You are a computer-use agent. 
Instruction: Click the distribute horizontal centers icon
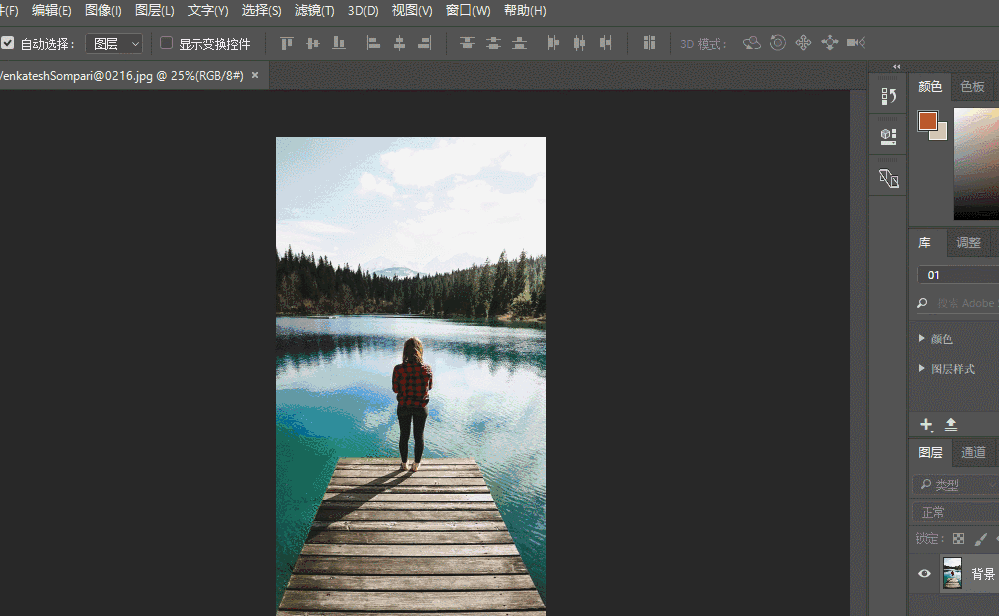coord(579,43)
